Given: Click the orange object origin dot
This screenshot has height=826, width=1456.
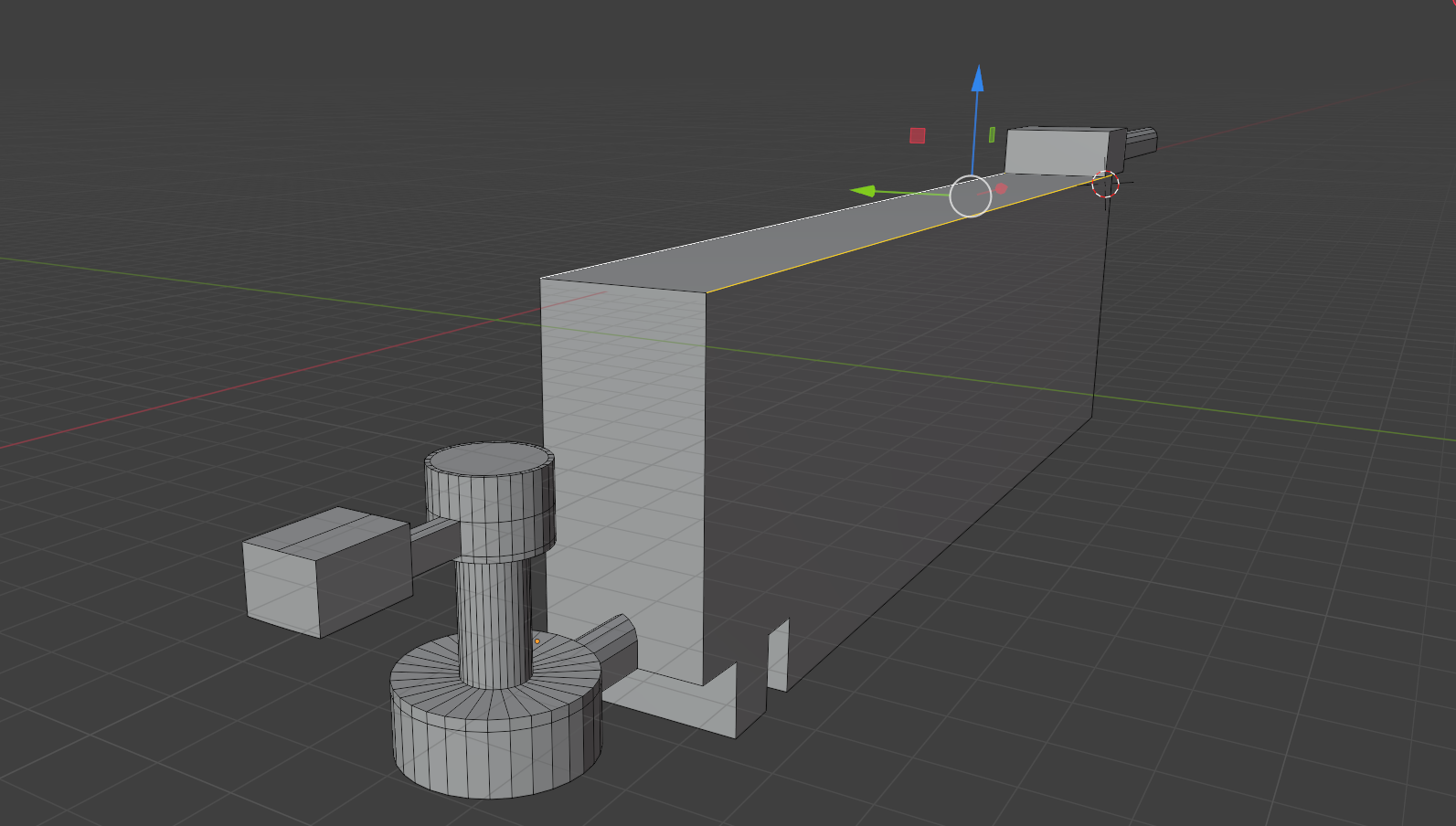Looking at the screenshot, I should (537, 641).
